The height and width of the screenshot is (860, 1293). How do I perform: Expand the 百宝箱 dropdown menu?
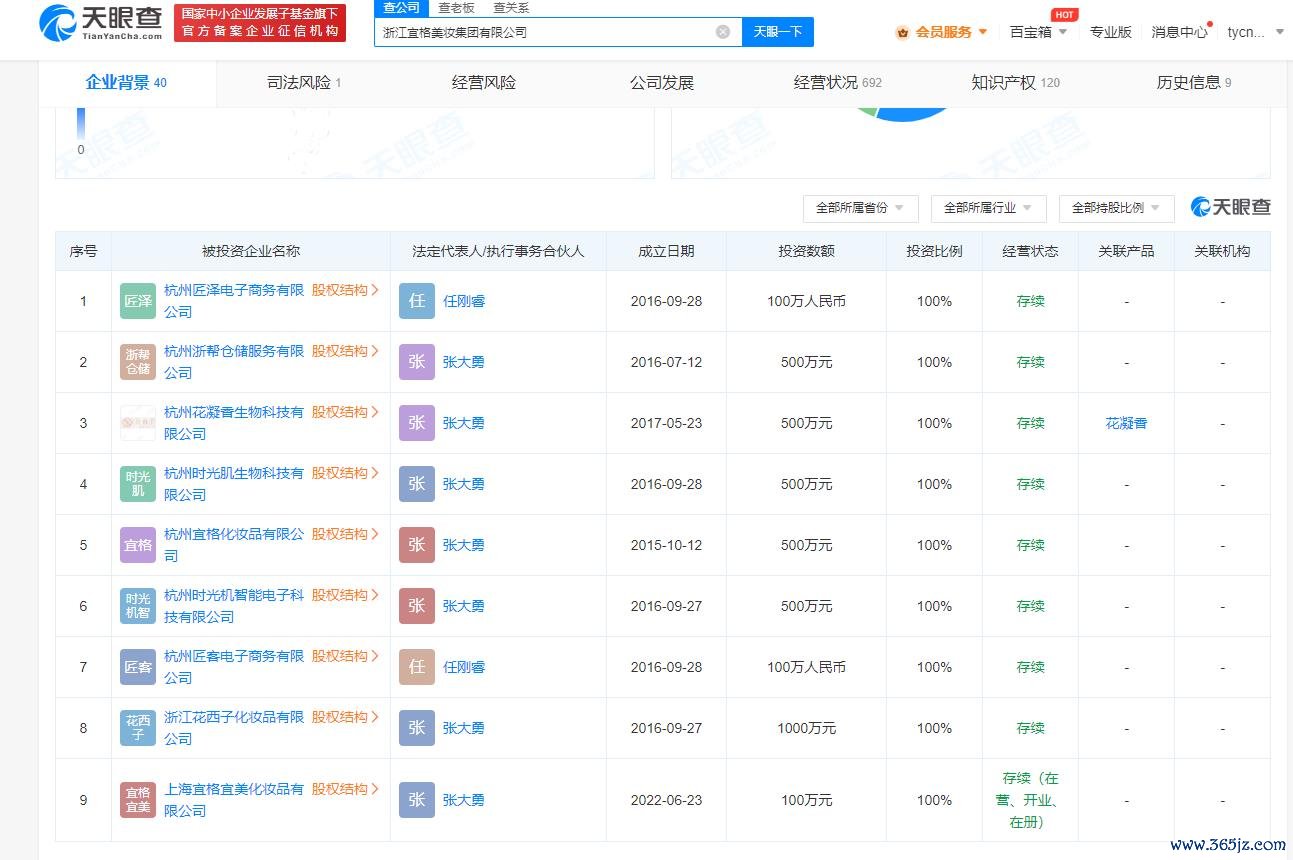[x=1062, y=32]
